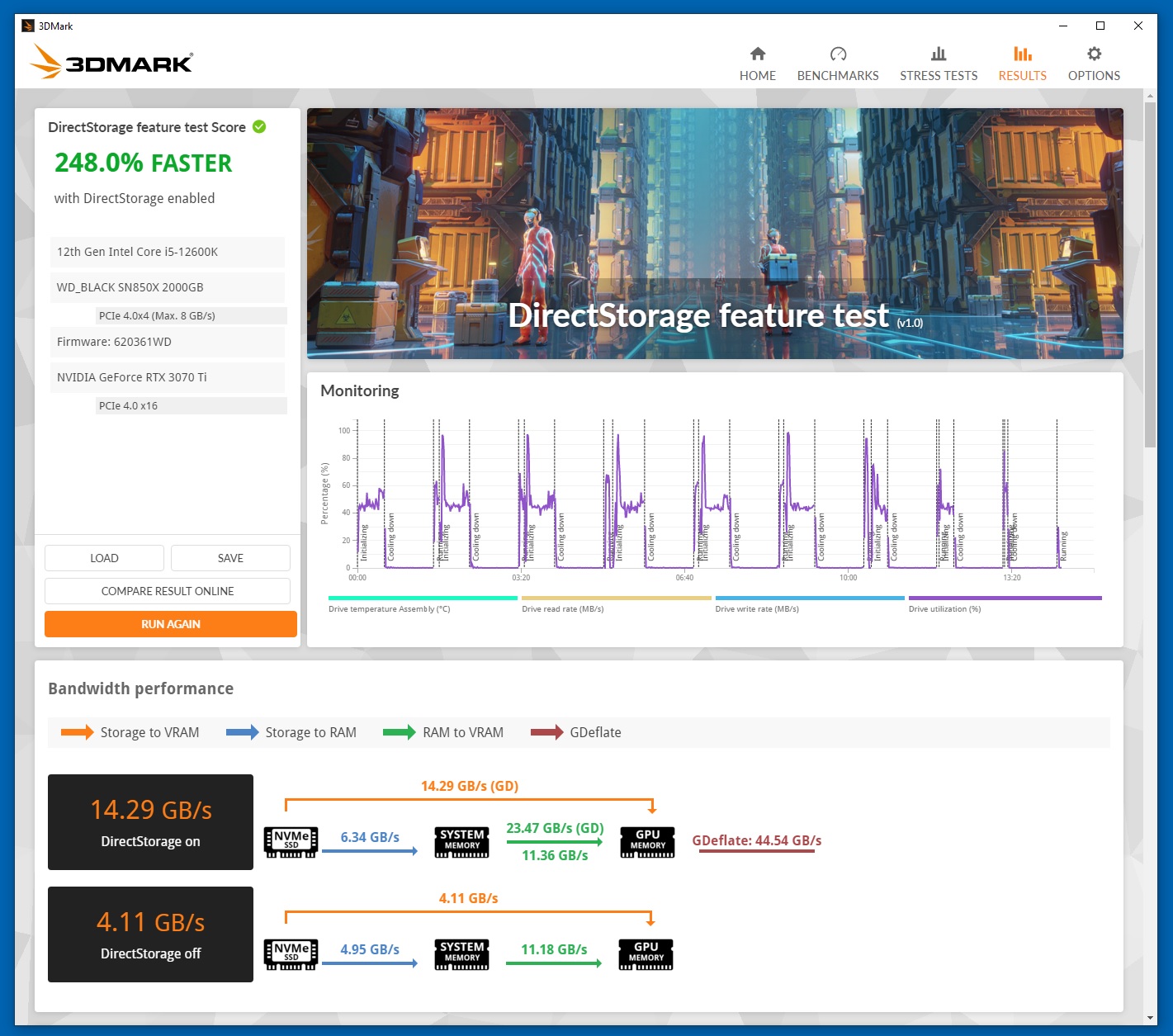Screen dimensions: 1173x1036
Task: Click the GPU Memory icon in DirectStorage off row
Action: [646, 954]
